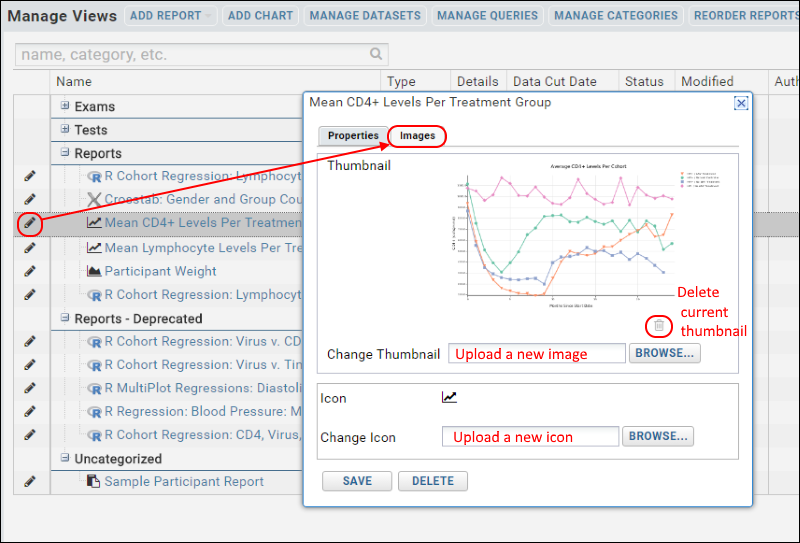800x543 pixels.
Task: Open Mean Lymphocyte Levels Per Treatment link
Action: click(203, 248)
